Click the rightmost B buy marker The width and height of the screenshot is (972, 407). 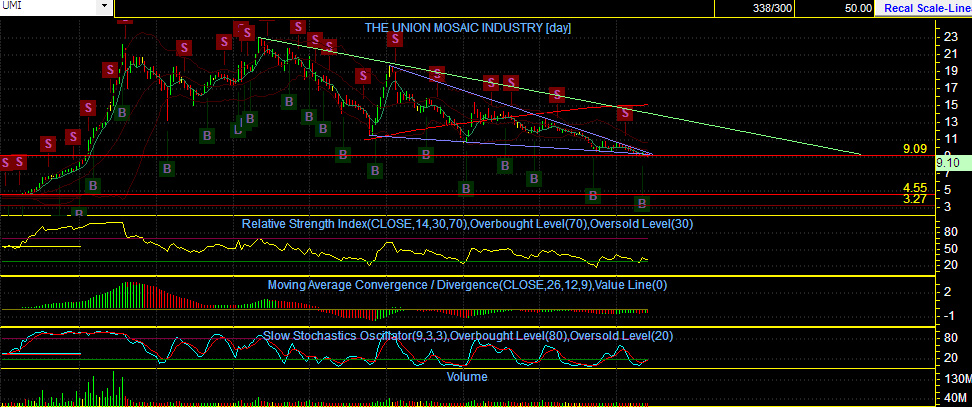pyautogui.click(x=643, y=203)
